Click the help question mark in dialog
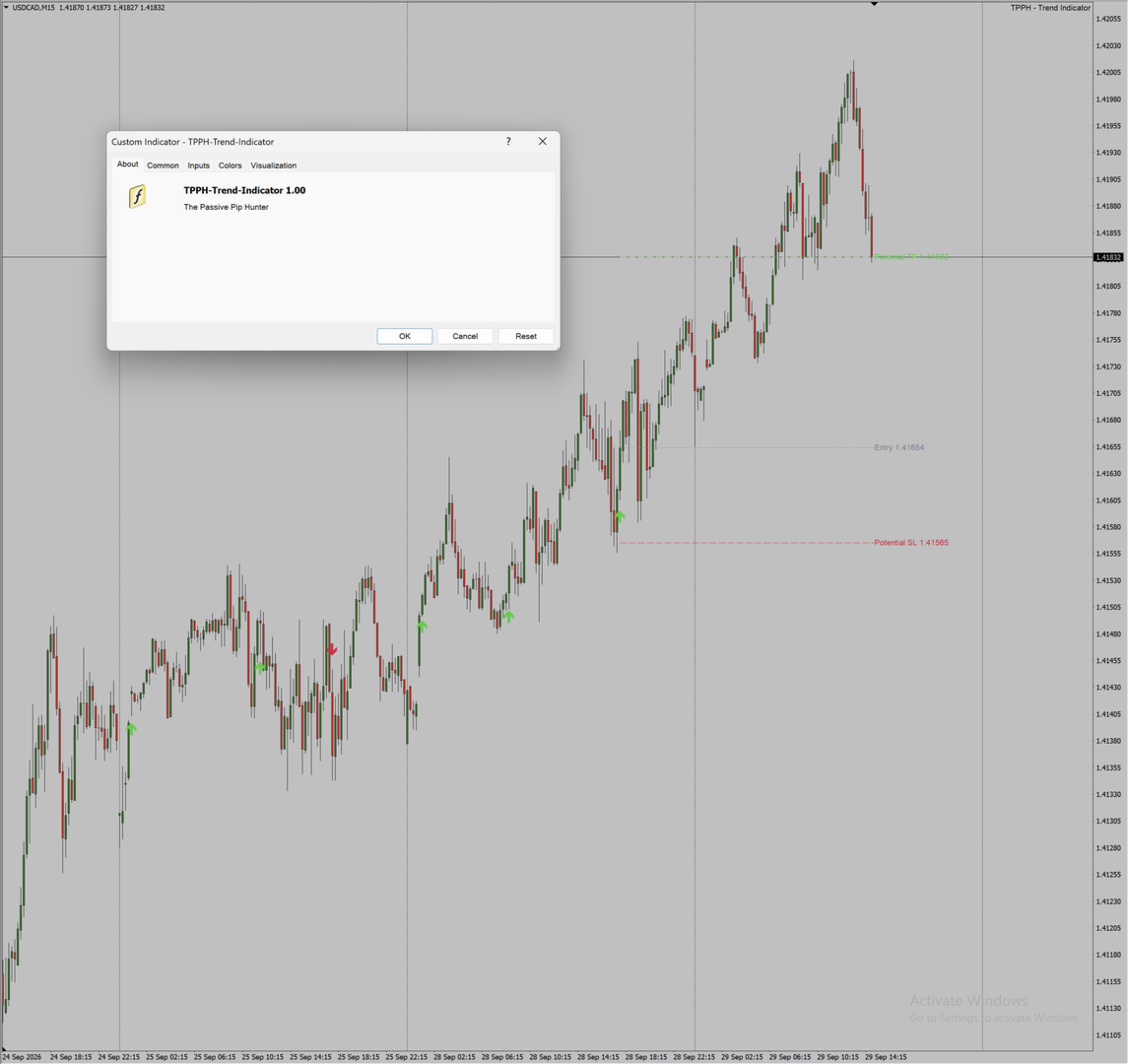The image size is (1128, 1064). point(508,142)
